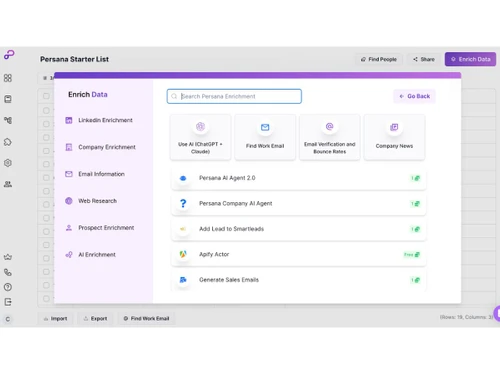Click the Apify Actor icon
The width and height of the screenshot is (500, 375).
pos(183,254)
